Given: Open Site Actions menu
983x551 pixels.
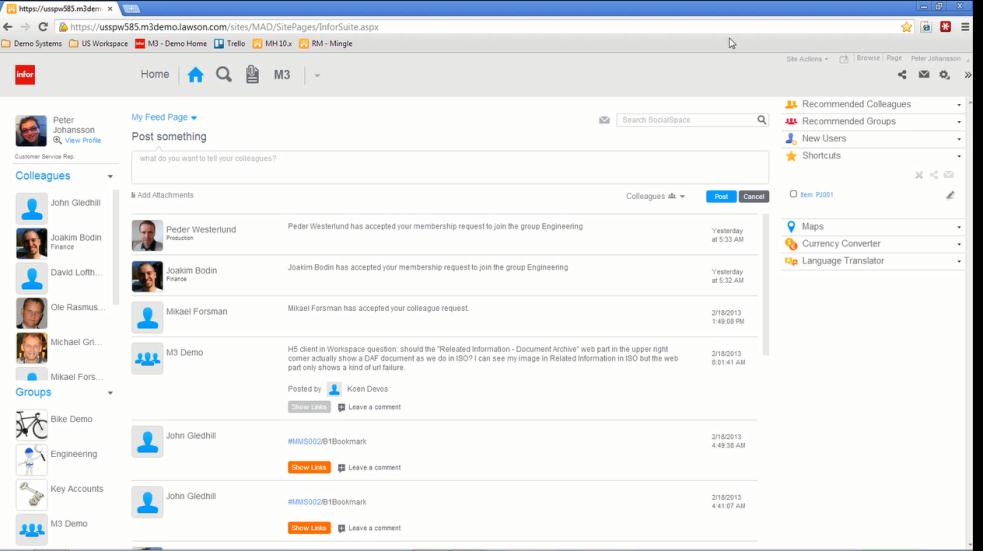Looking at the screenshot, I should click(x=807, y=59).
